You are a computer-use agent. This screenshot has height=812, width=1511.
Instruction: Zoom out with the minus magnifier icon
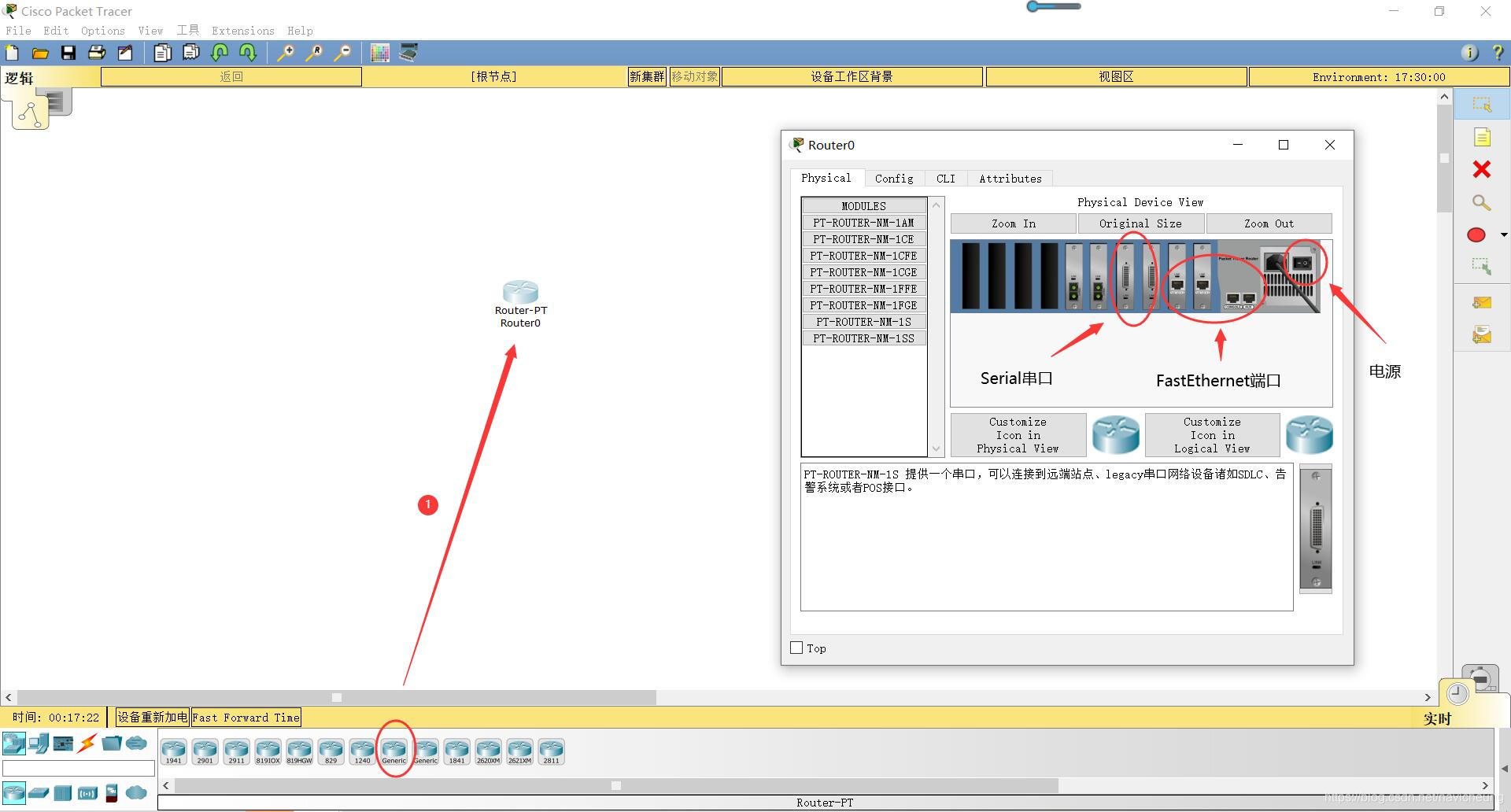tap(342, 53)
